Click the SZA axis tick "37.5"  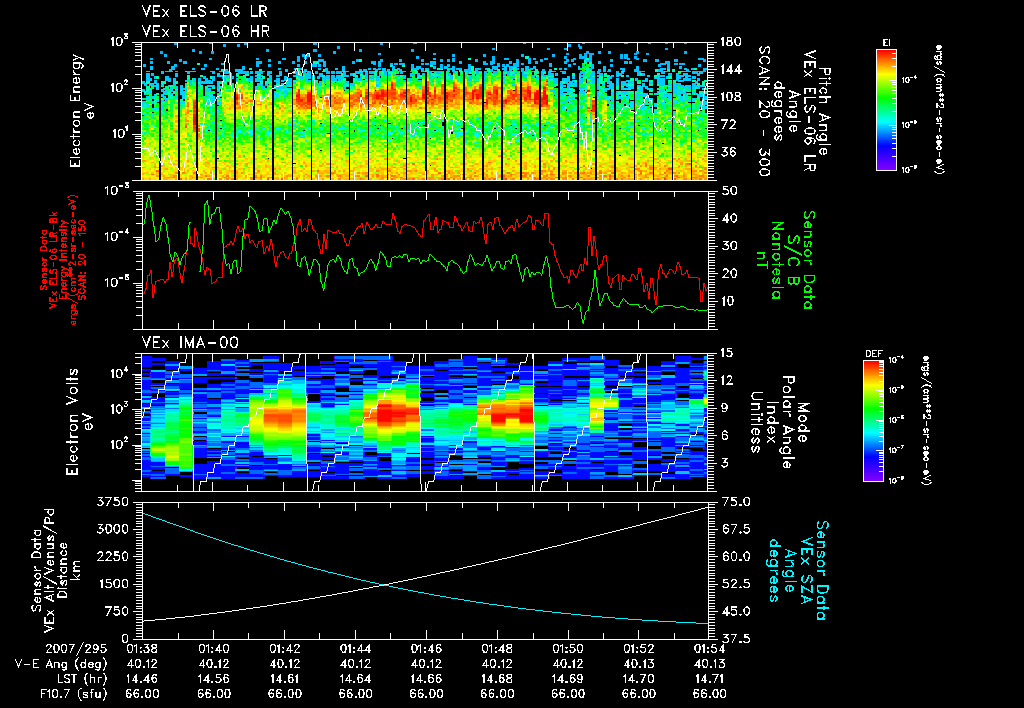pyautogui.click(x=734, y=639)
